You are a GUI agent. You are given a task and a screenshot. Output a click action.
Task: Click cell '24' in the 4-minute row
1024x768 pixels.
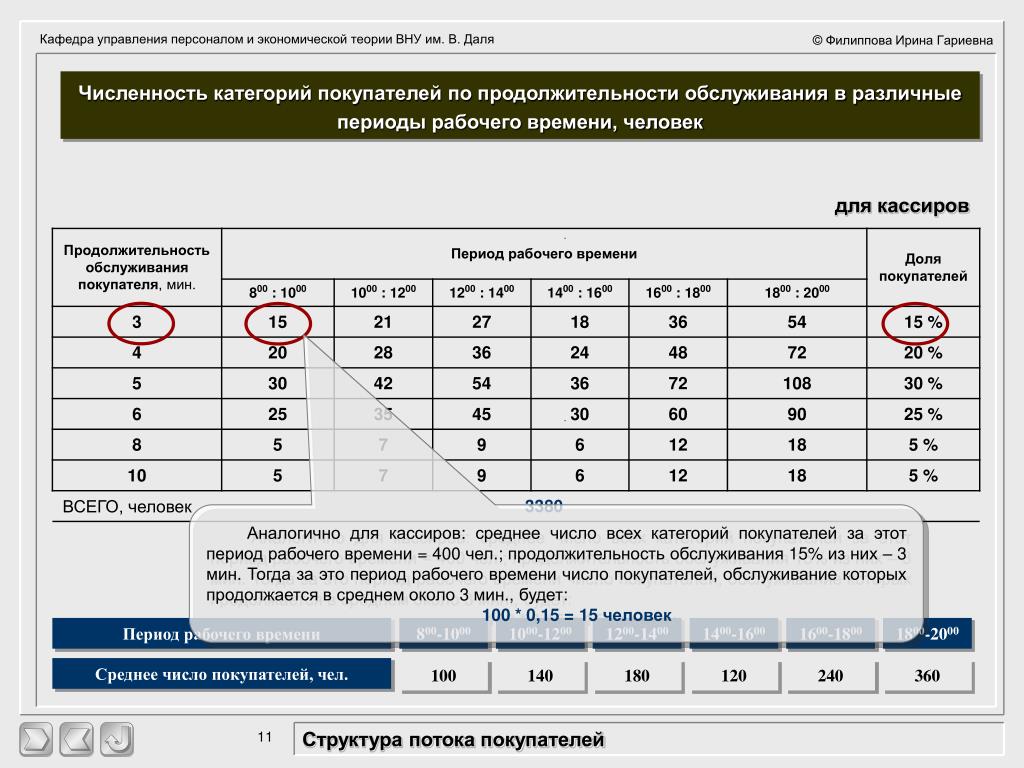(x=580, y=353)
